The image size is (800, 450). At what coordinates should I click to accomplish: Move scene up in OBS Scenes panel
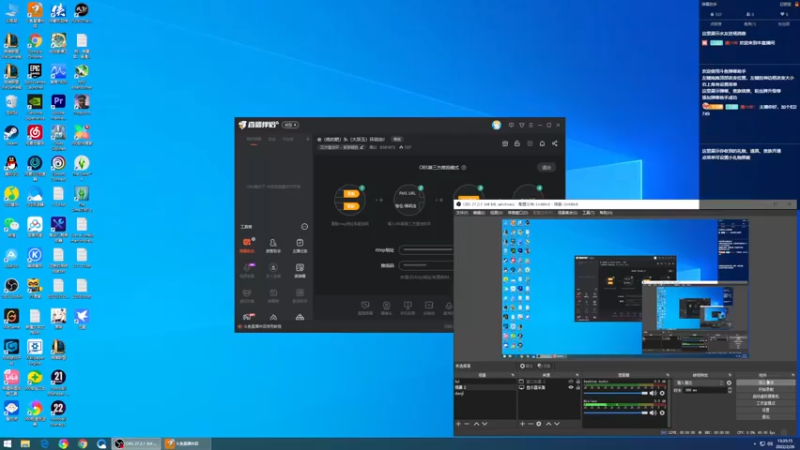[477, 424]
